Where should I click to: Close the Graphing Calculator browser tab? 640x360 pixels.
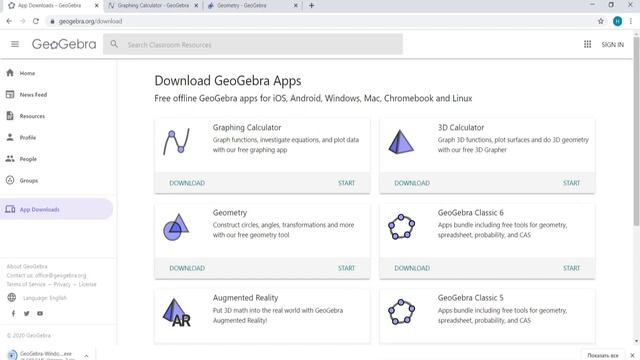pos(196,6)
